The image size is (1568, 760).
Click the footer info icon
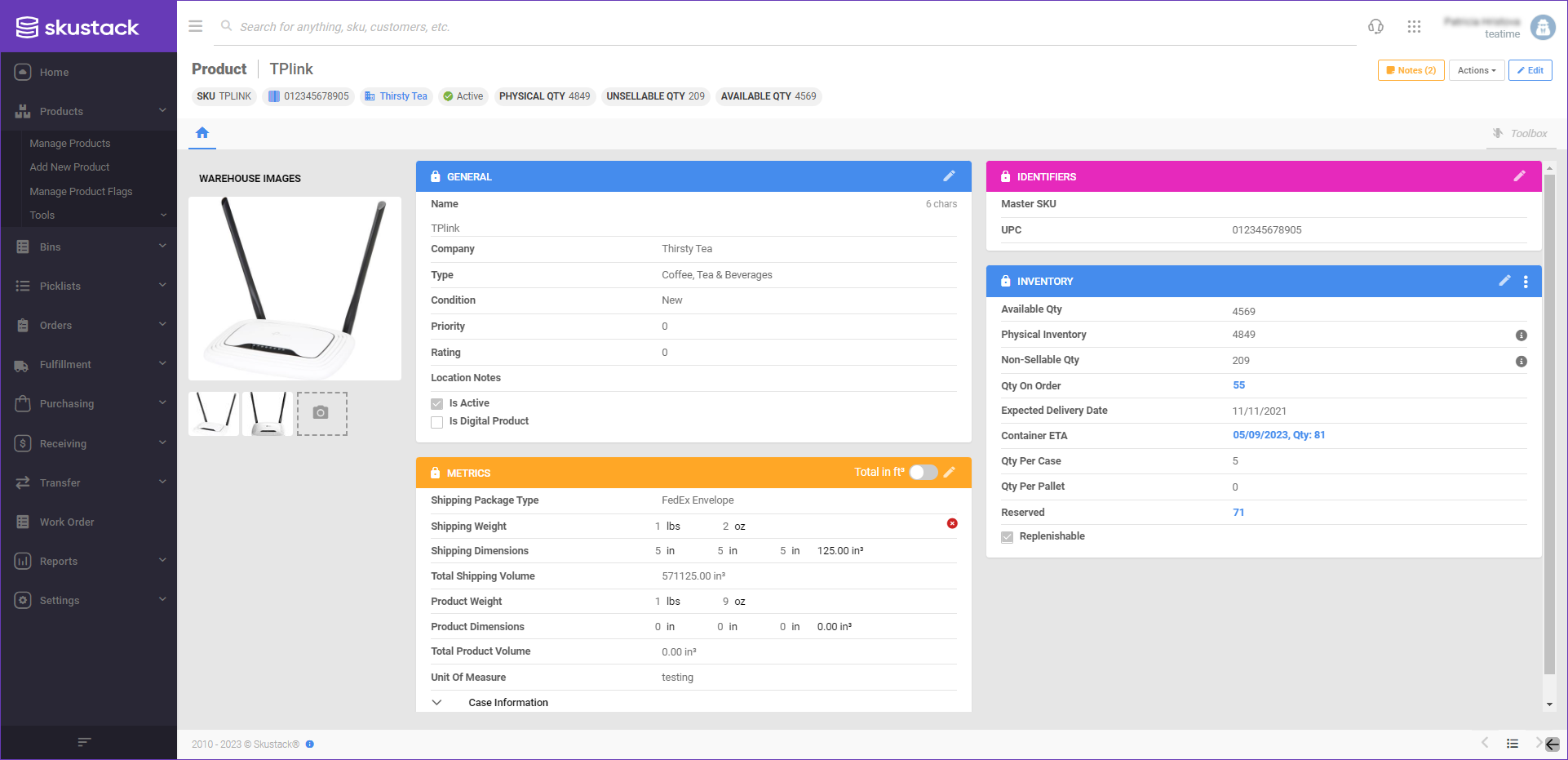[x=310, y=744]
